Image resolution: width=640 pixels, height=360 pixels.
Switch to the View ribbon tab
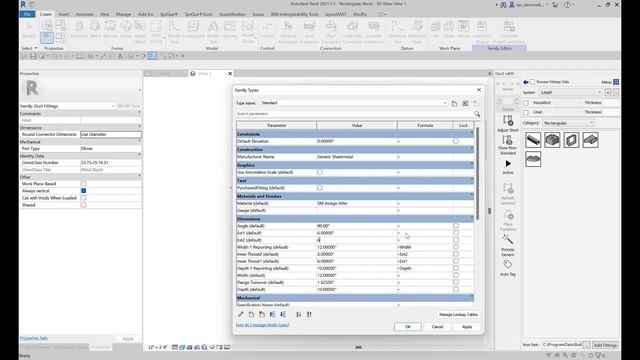(x=104, y=14)
